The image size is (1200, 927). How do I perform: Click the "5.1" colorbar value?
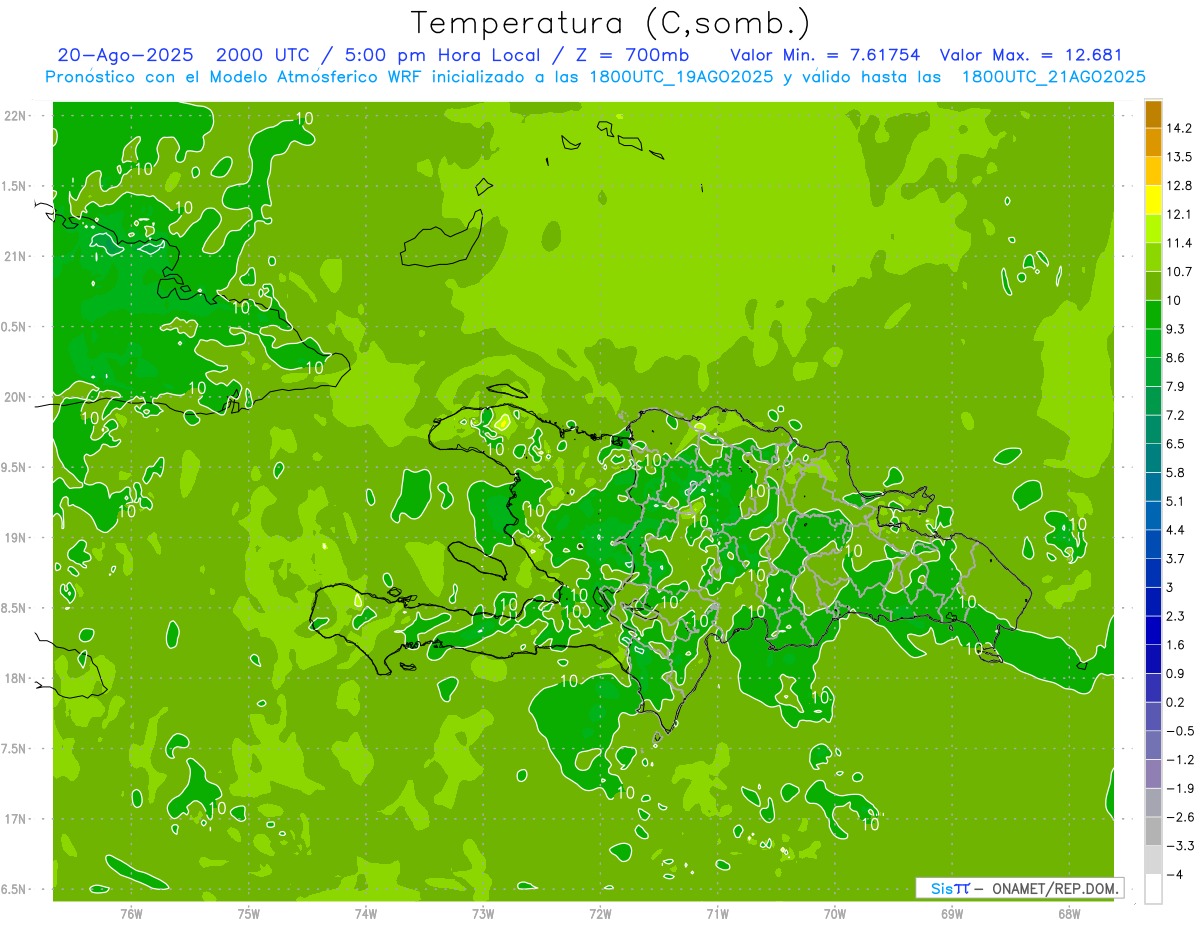1177,501
